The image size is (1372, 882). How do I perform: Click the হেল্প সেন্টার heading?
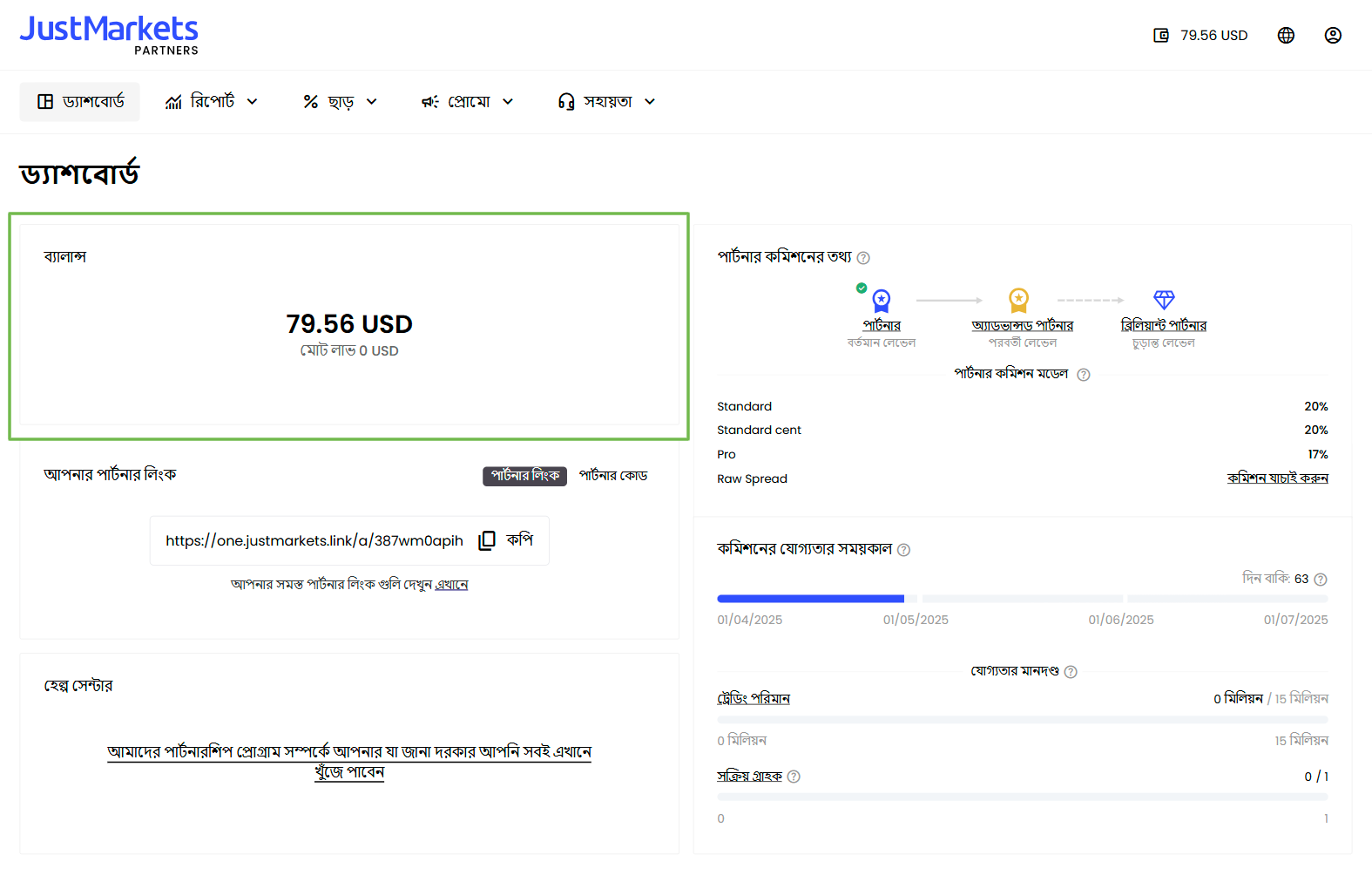[78, 686]
